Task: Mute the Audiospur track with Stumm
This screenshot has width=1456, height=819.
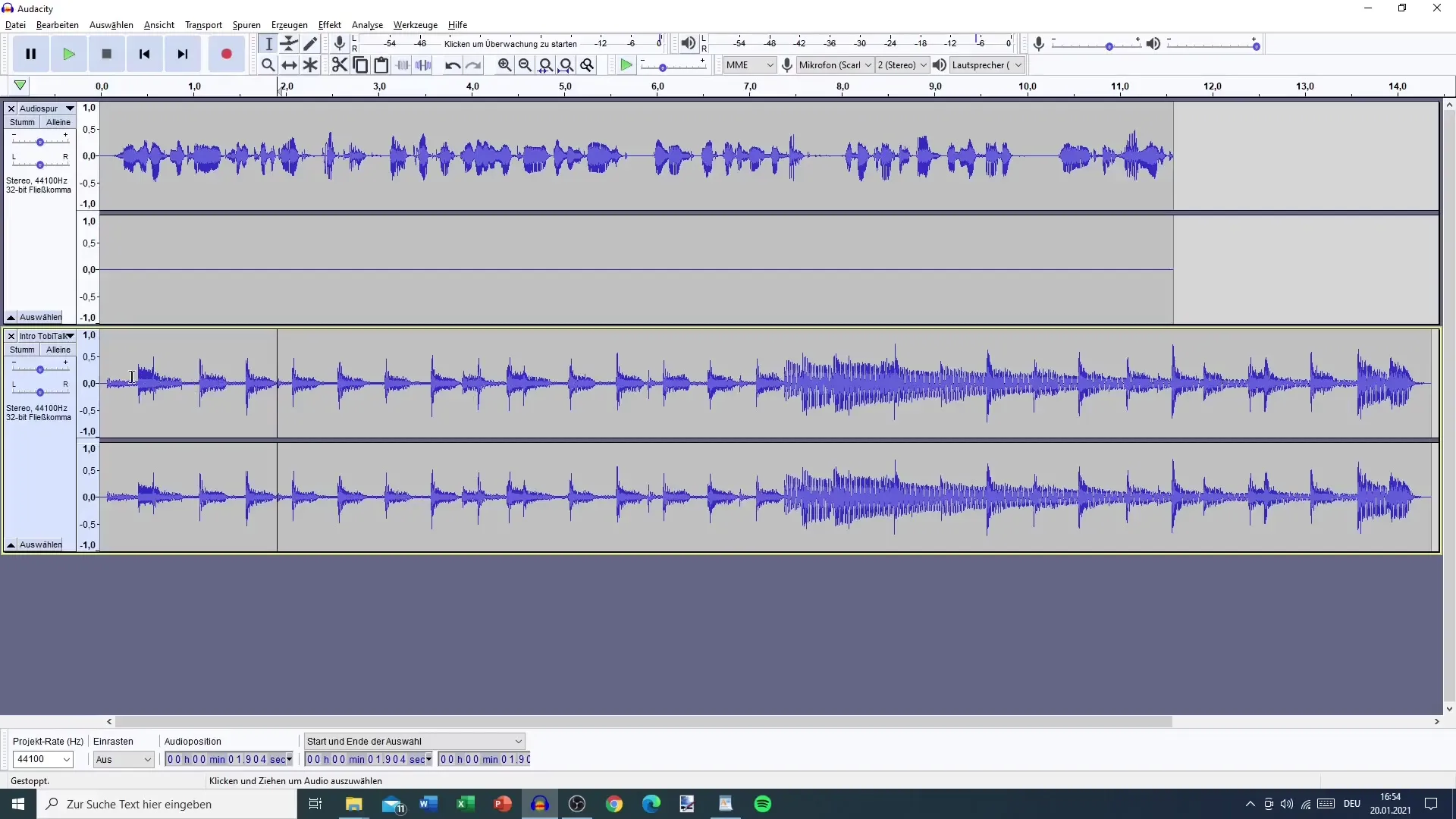Action: click(22, 122)
